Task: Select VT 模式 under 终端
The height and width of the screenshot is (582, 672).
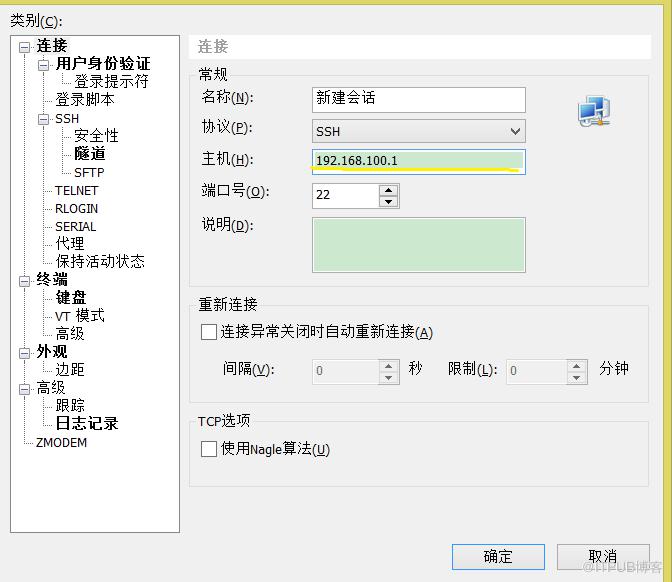Action: point(80,316)
